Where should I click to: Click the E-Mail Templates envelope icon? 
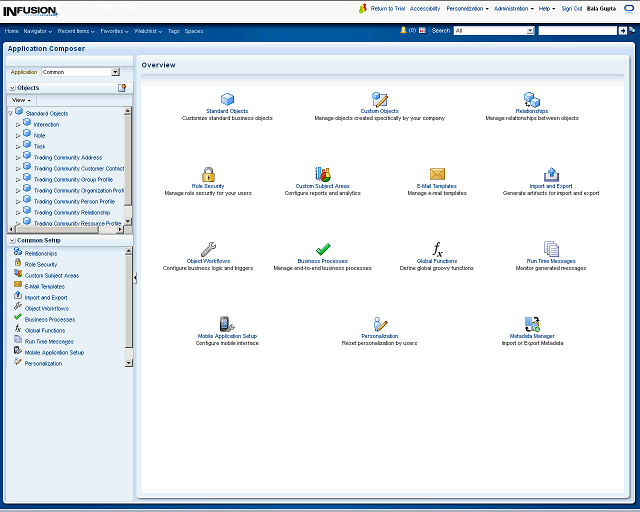[437, 175]
